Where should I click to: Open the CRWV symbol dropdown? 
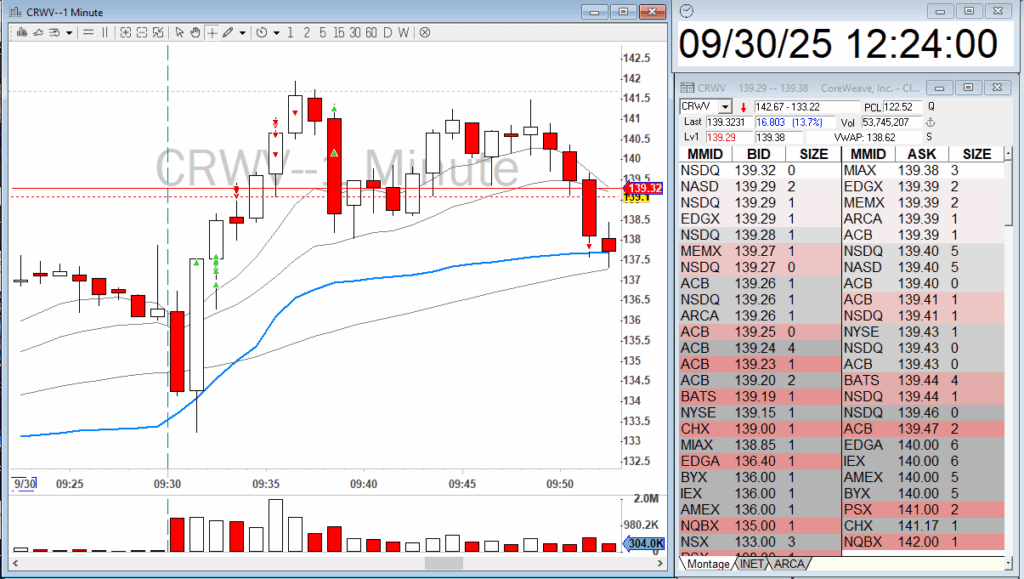click(725, 107)
